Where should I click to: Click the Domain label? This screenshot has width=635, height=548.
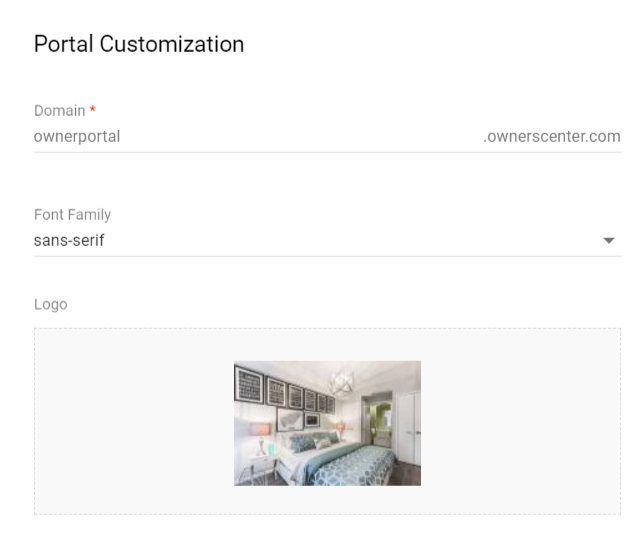pos(60,111)
